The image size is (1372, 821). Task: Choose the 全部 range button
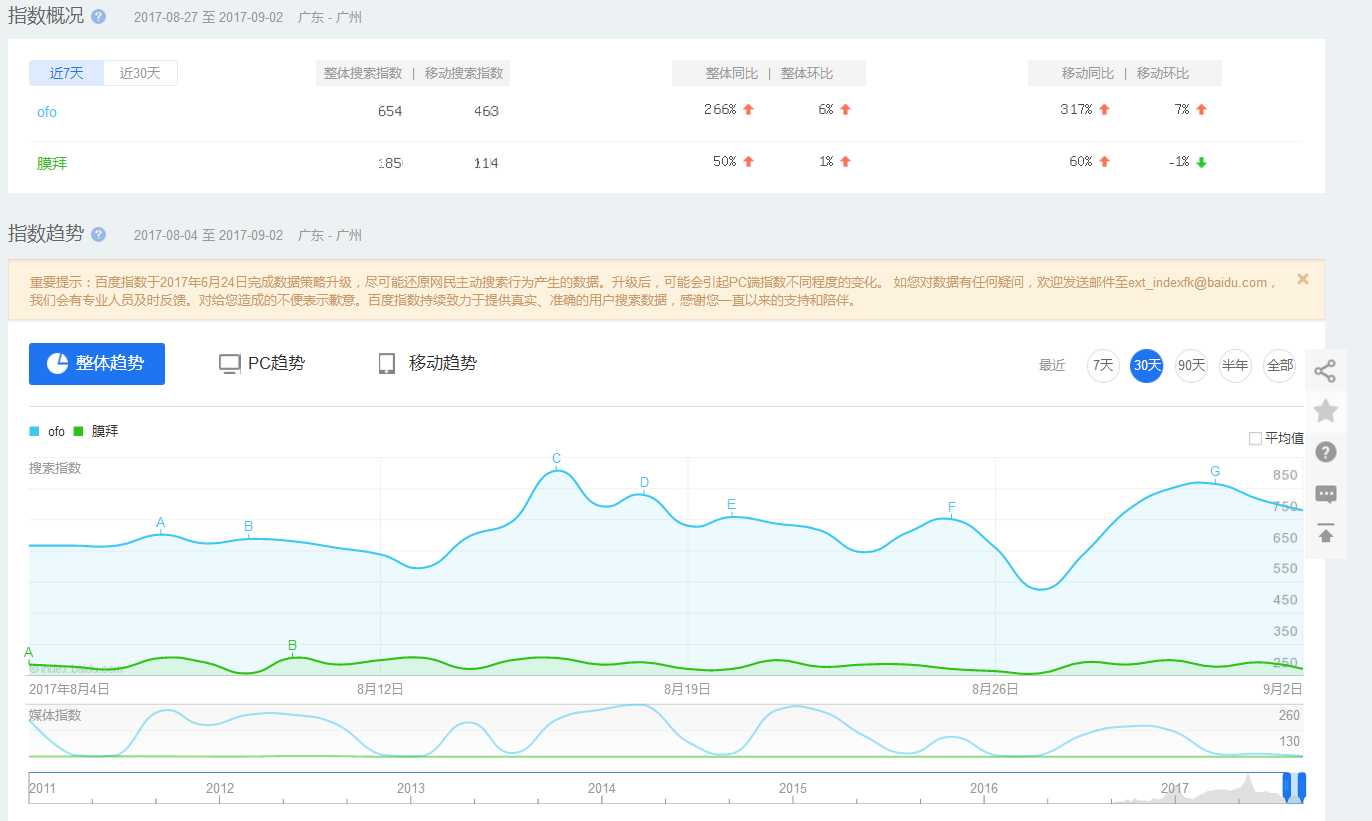coord(1279,366)
